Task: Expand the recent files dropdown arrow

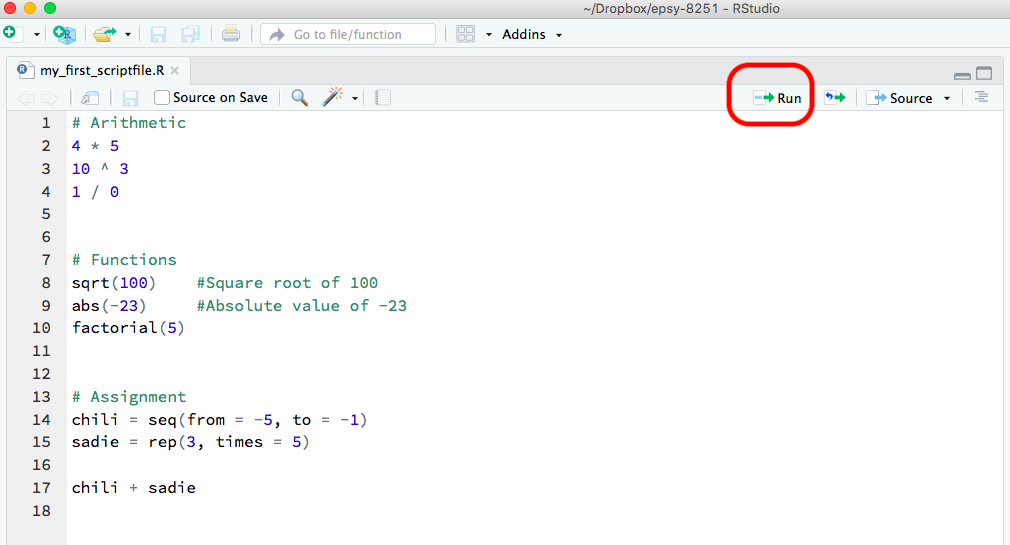Action: [128, 34]
